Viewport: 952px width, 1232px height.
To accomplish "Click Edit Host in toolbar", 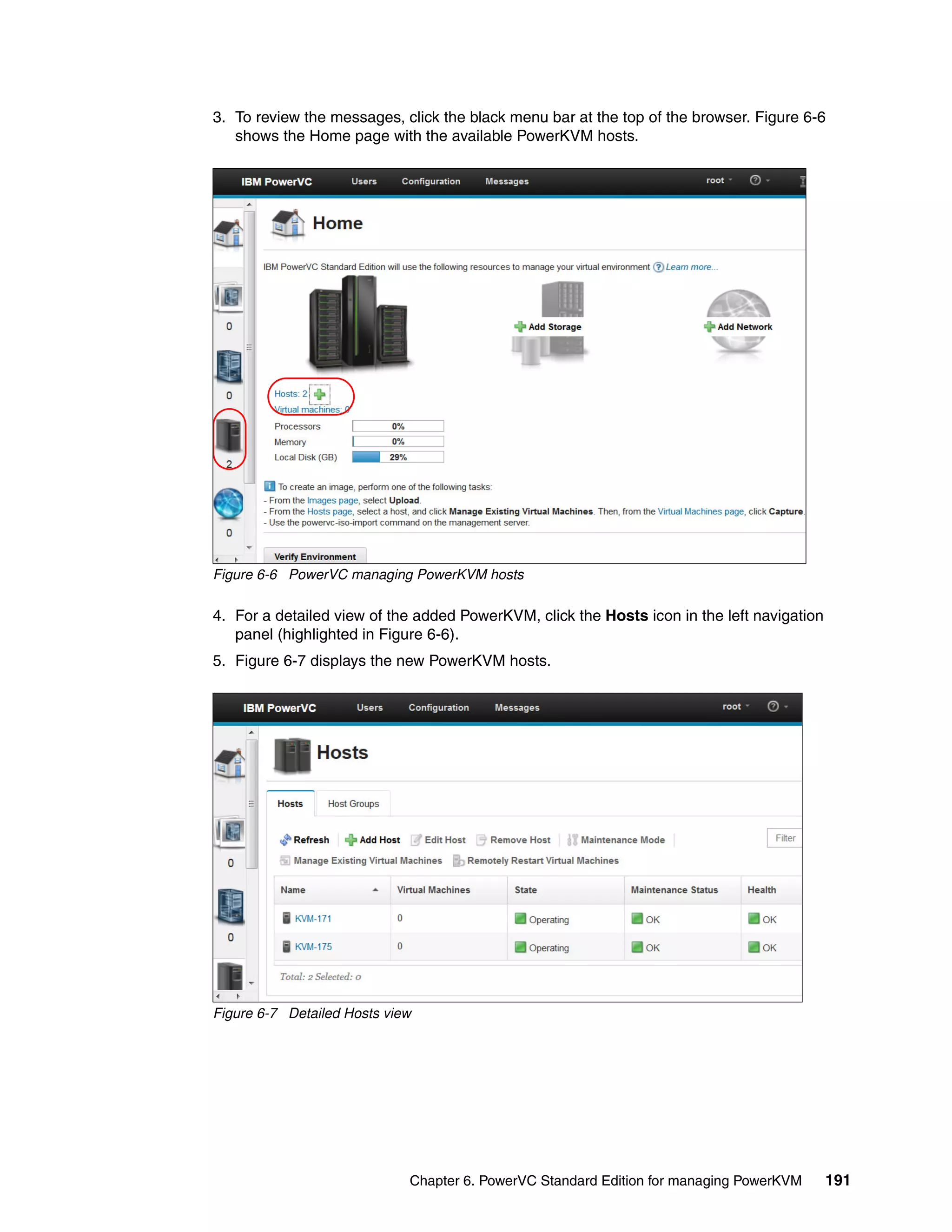I will (438, 840).
